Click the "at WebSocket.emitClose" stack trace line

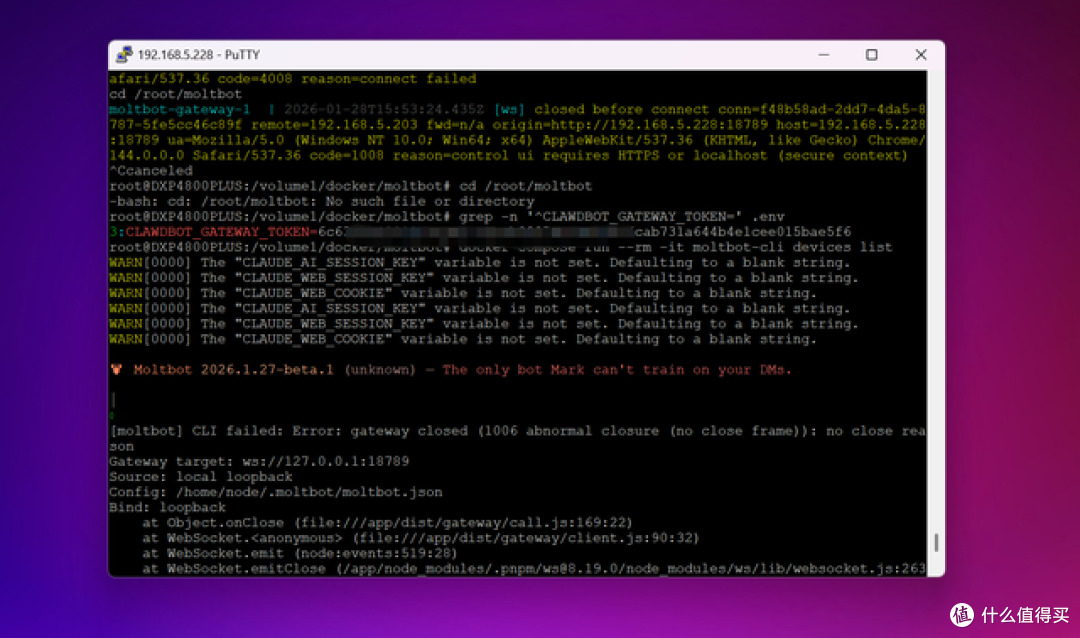click(534, 568)
